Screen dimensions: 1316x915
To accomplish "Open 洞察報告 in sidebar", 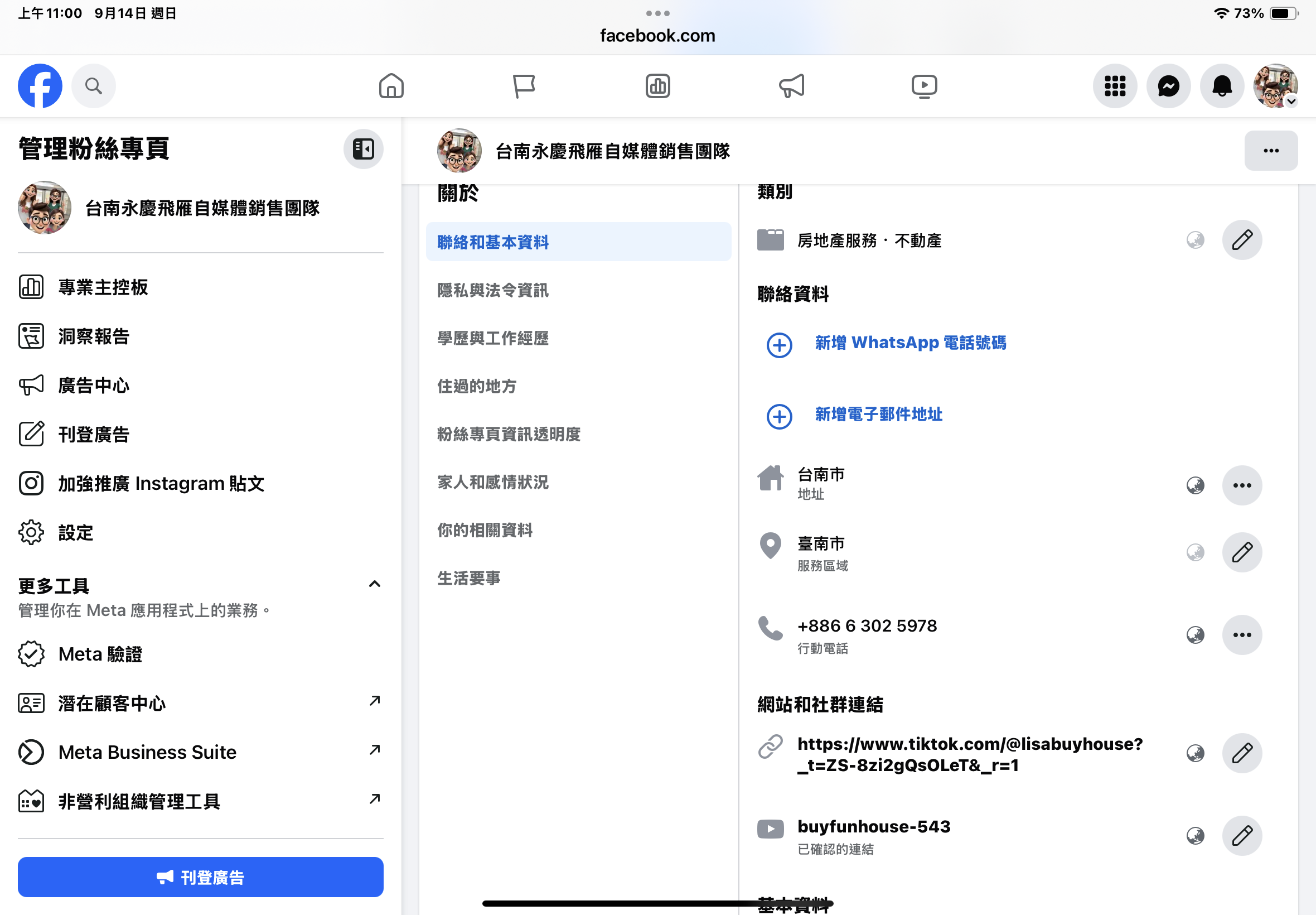I will [x=93, y=336].
